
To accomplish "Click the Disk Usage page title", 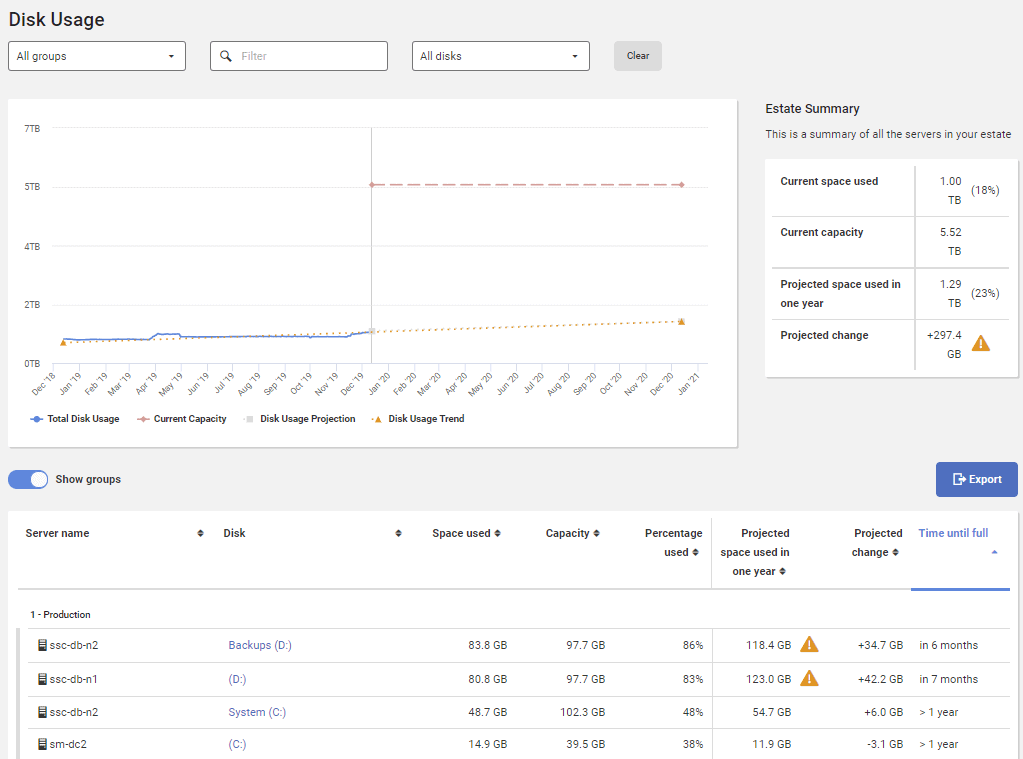I will [x=56, y=20].
